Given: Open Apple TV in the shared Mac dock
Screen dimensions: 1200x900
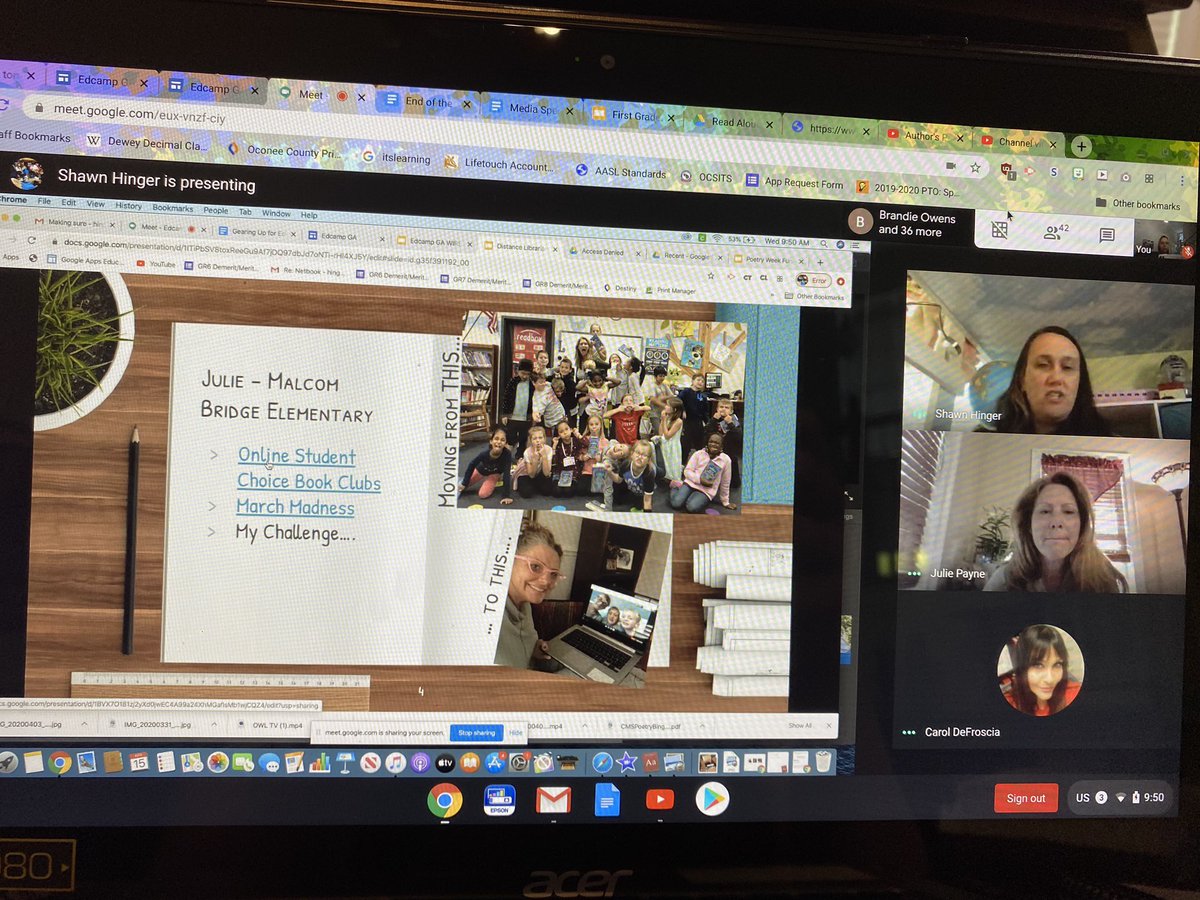Looking at the screenshot, I should click(444, 763).
